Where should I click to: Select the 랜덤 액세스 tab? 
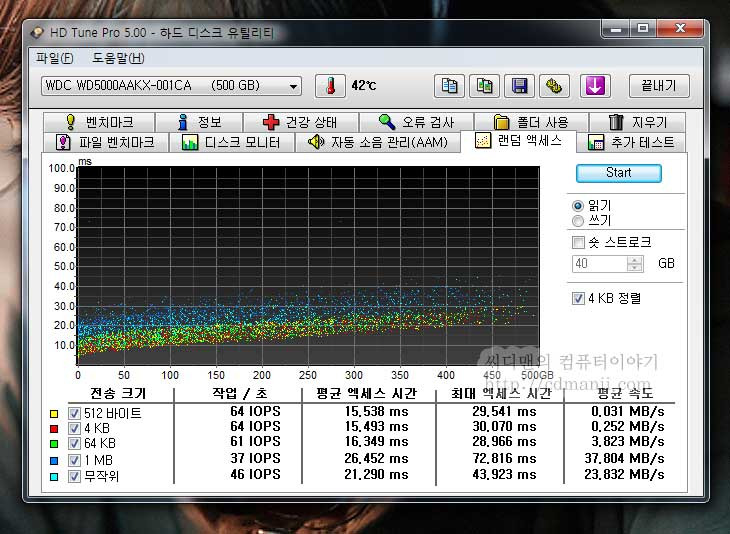(518, 141)
